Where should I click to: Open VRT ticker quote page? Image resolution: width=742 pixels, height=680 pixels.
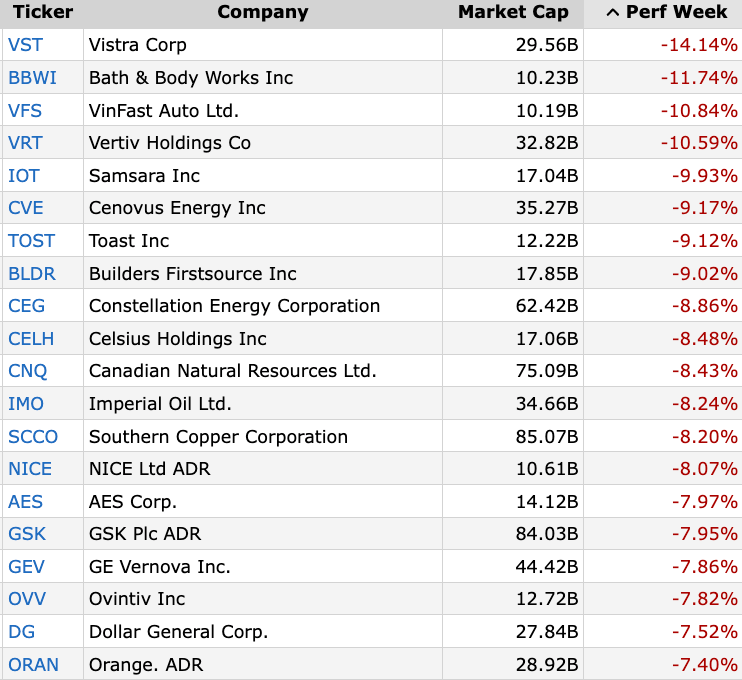click(x=25, y=143)
